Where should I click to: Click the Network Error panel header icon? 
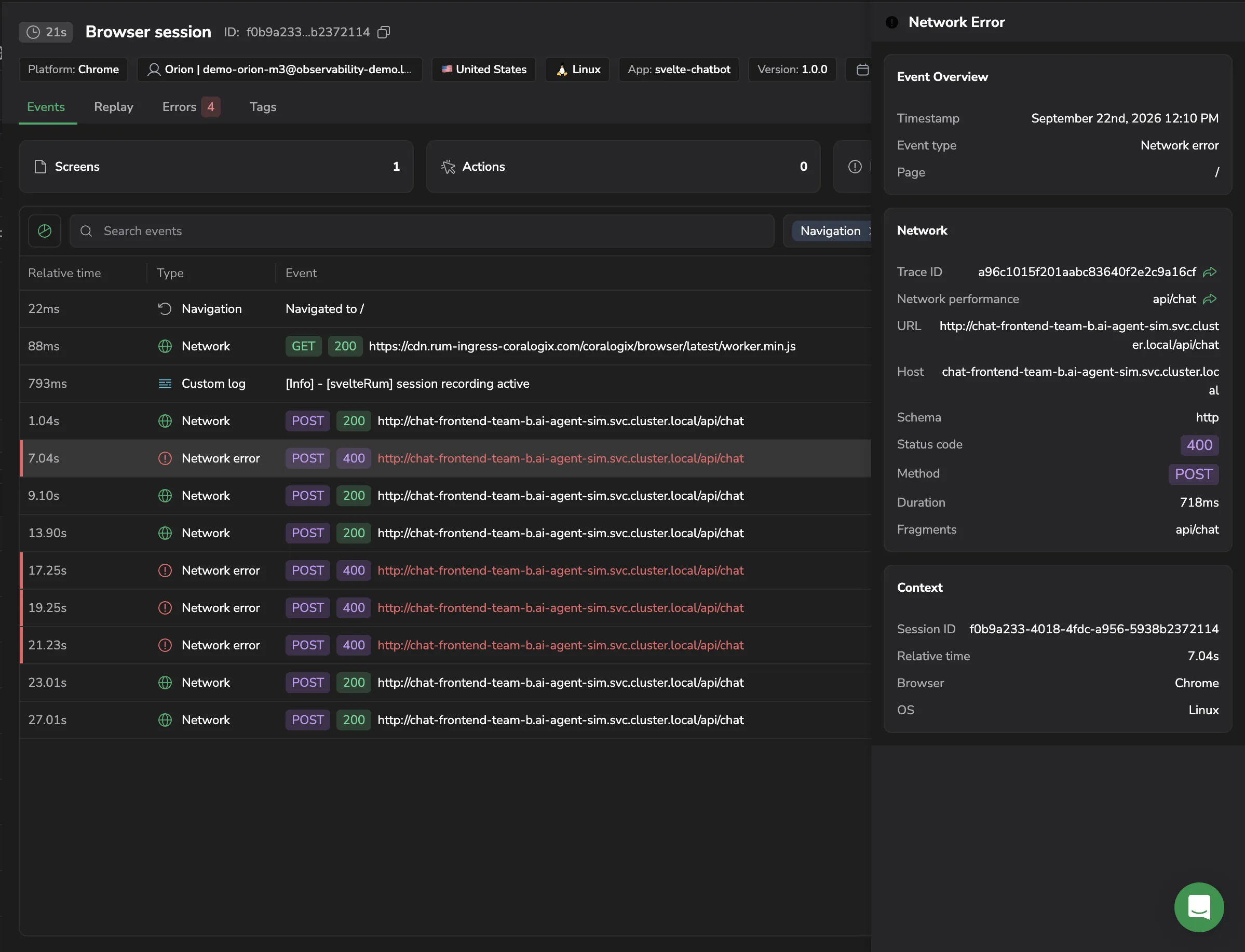point(892,23)
